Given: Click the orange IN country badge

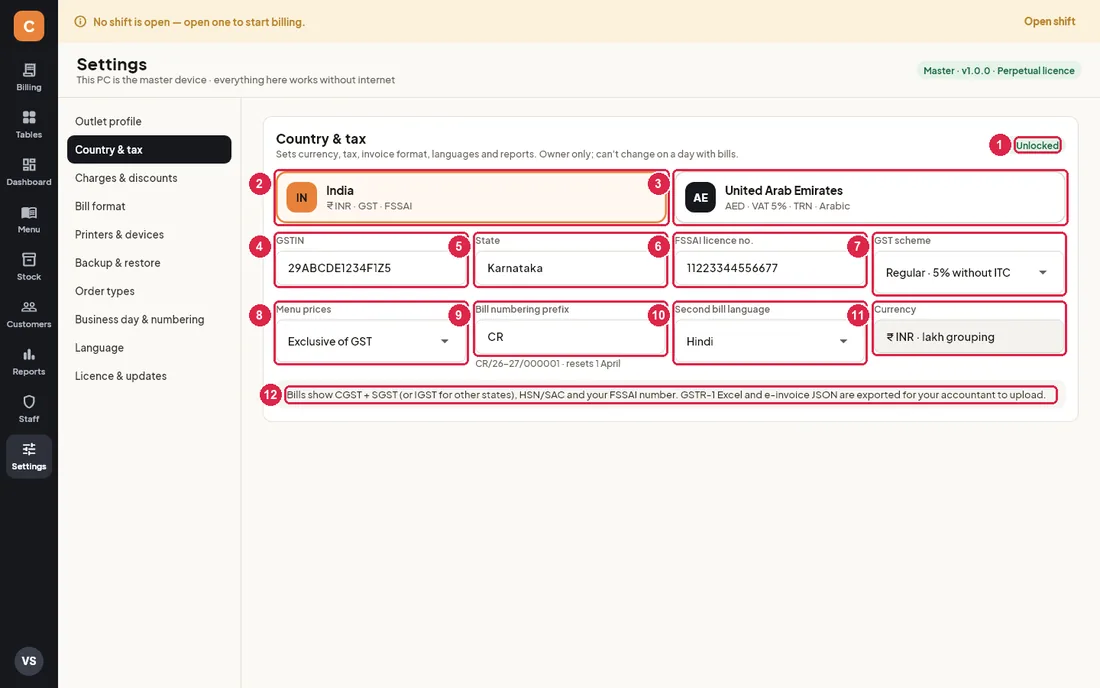Looking at the screenshot, I should click(x=302, y=198).
